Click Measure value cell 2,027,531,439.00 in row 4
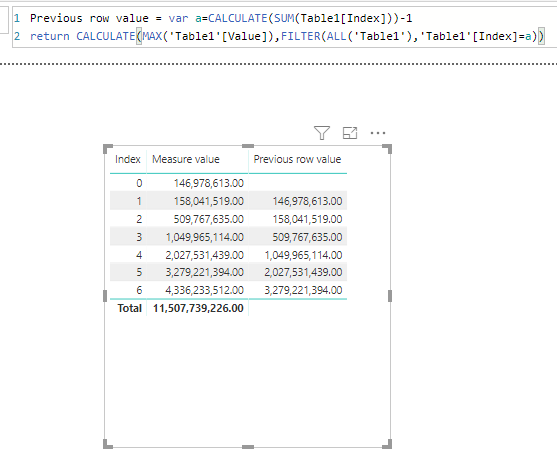Image resolution: width=557 pixels, height=476 pixels. 205,255
